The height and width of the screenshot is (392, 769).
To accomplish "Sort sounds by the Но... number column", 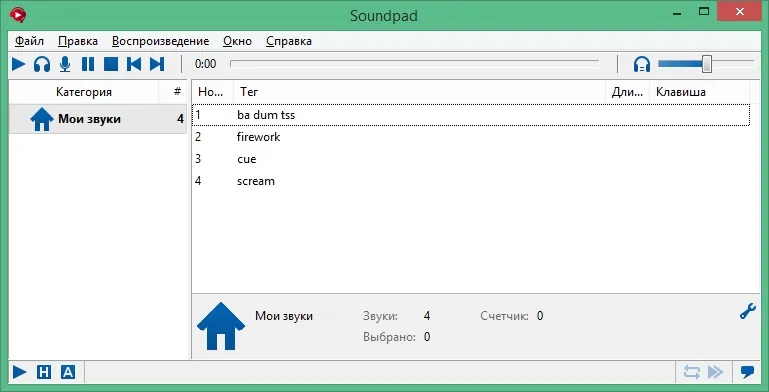I will [211, 92].
